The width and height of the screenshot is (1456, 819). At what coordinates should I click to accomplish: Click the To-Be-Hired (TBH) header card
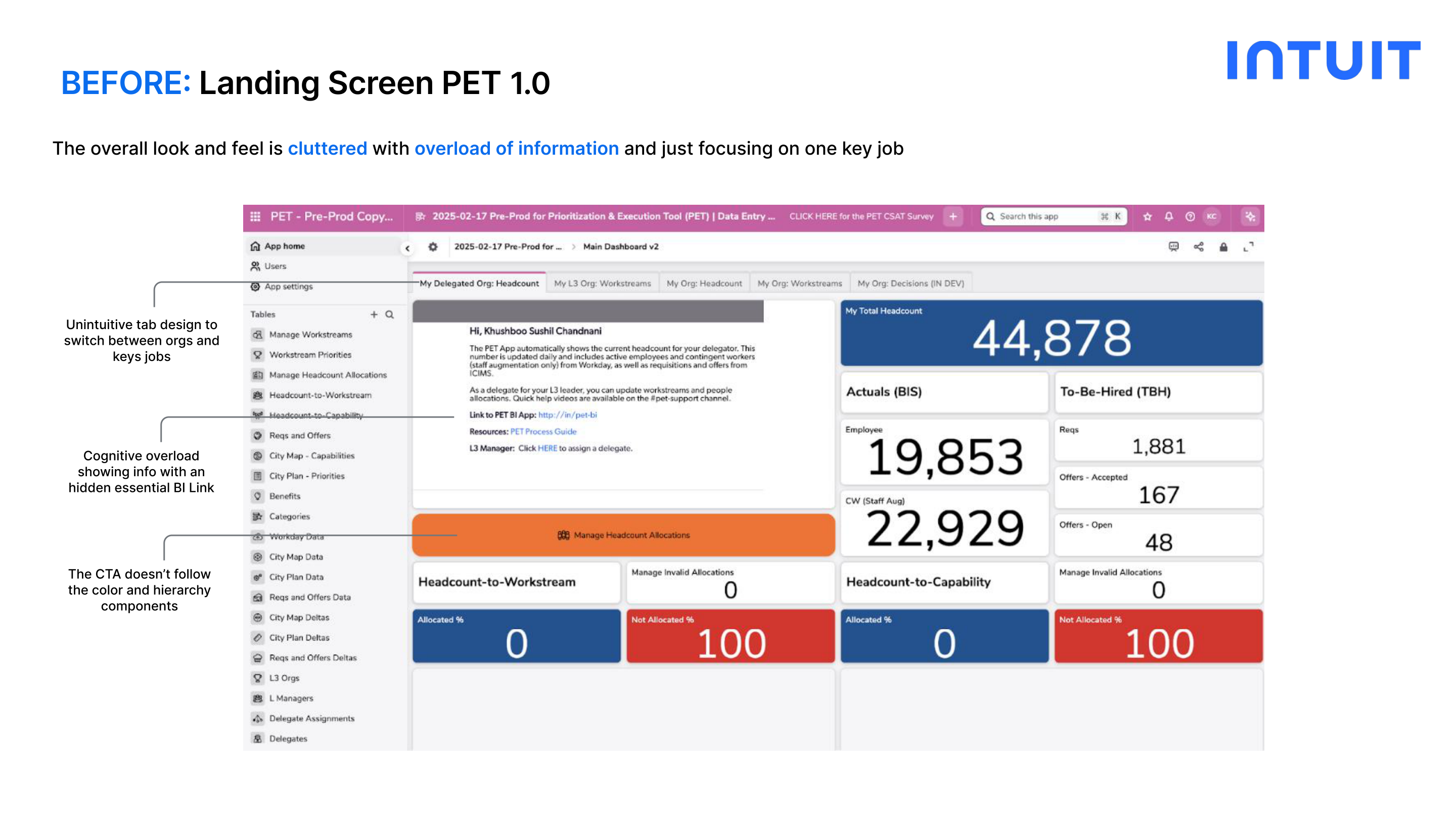click(1158, 392)
